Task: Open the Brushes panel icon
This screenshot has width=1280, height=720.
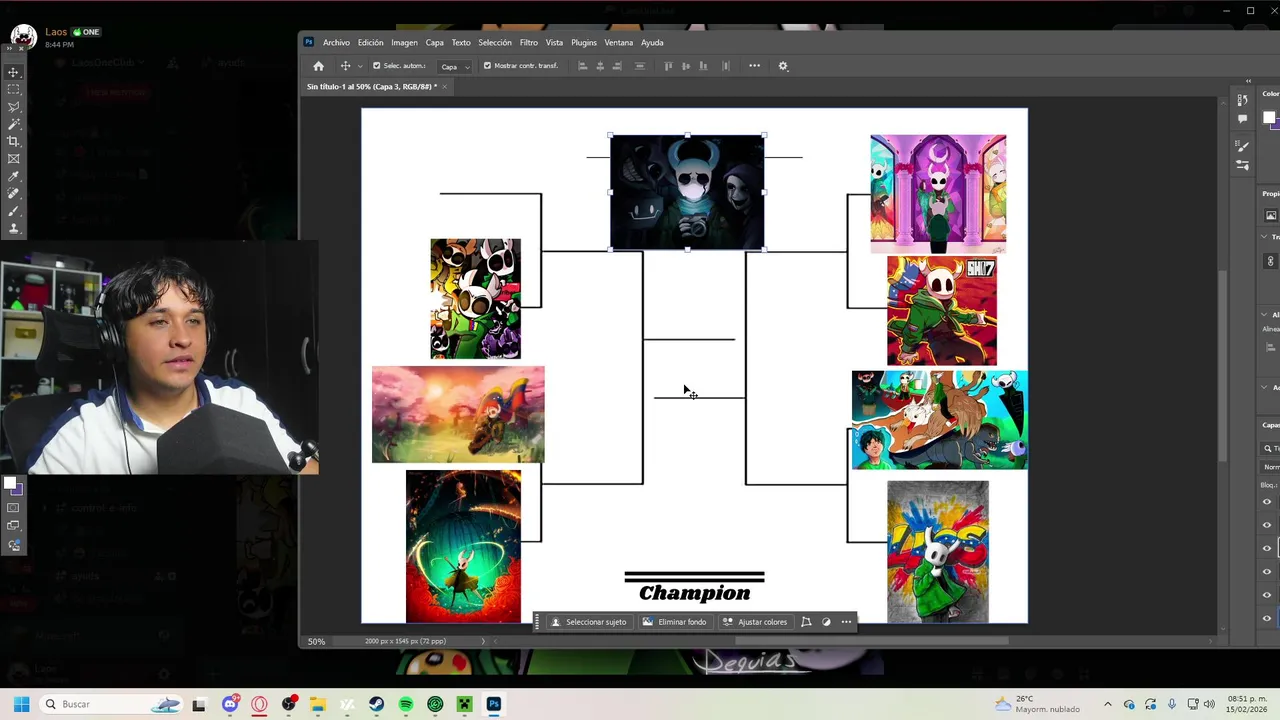Action: [1242, 147]
